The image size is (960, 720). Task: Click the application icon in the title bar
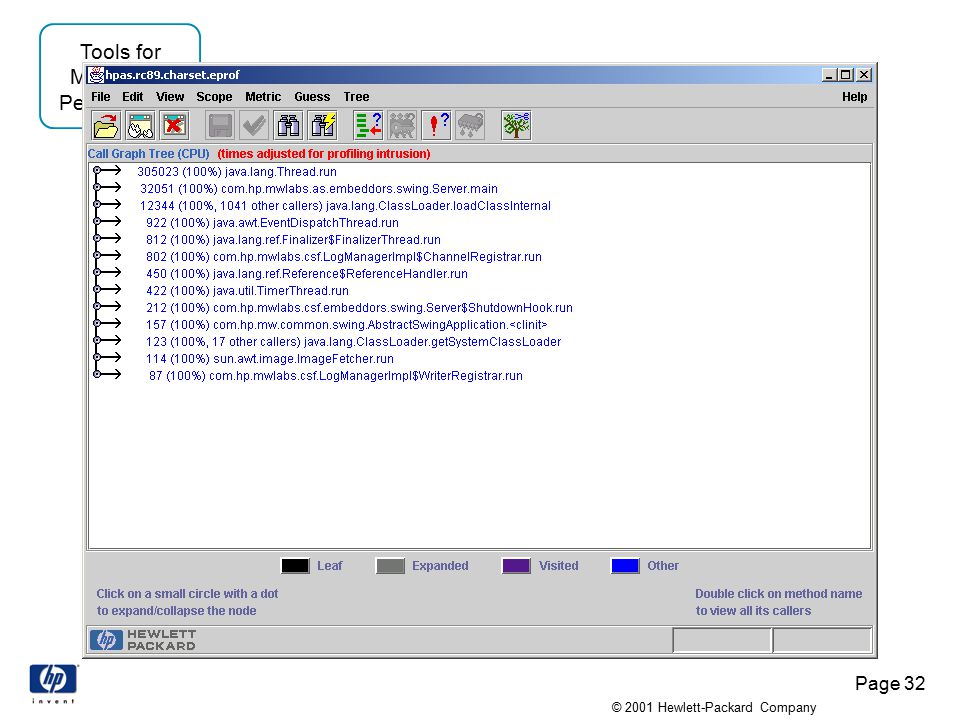point(96,75)
